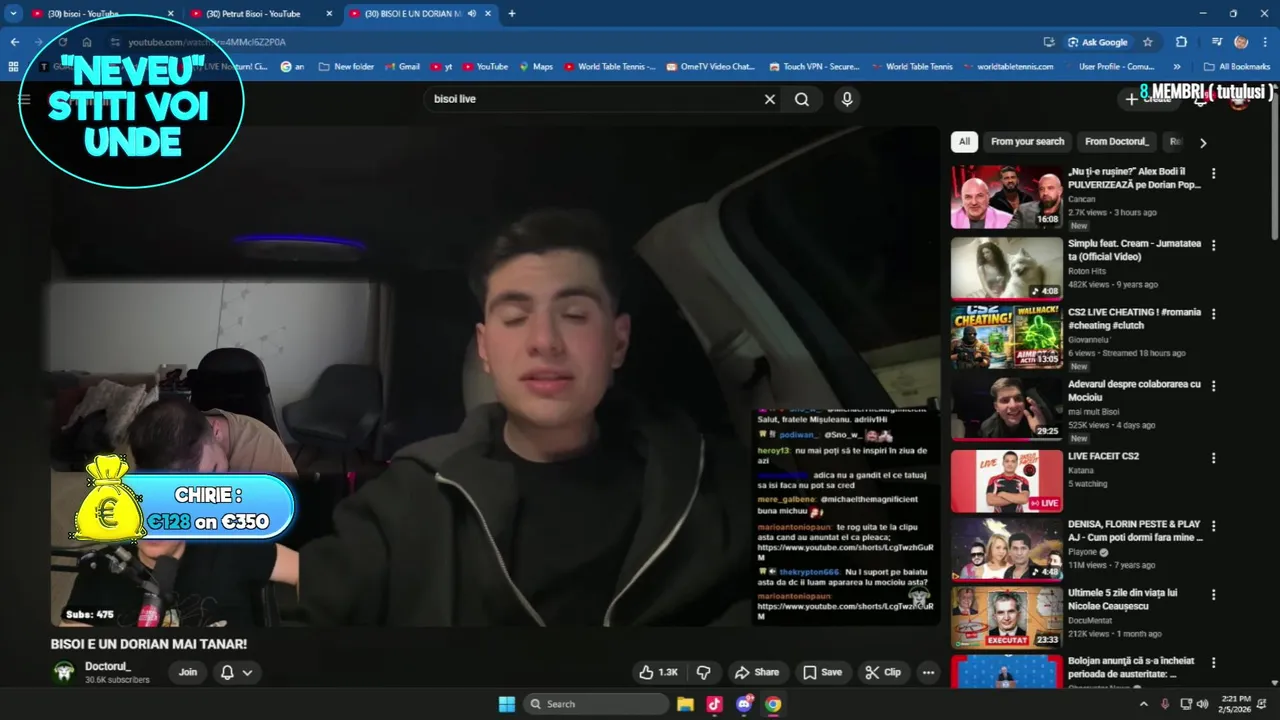1280x720 pixels.
Task: Open options menu for CS2 LIVE CHEATING video
Action: [1214, 313]
